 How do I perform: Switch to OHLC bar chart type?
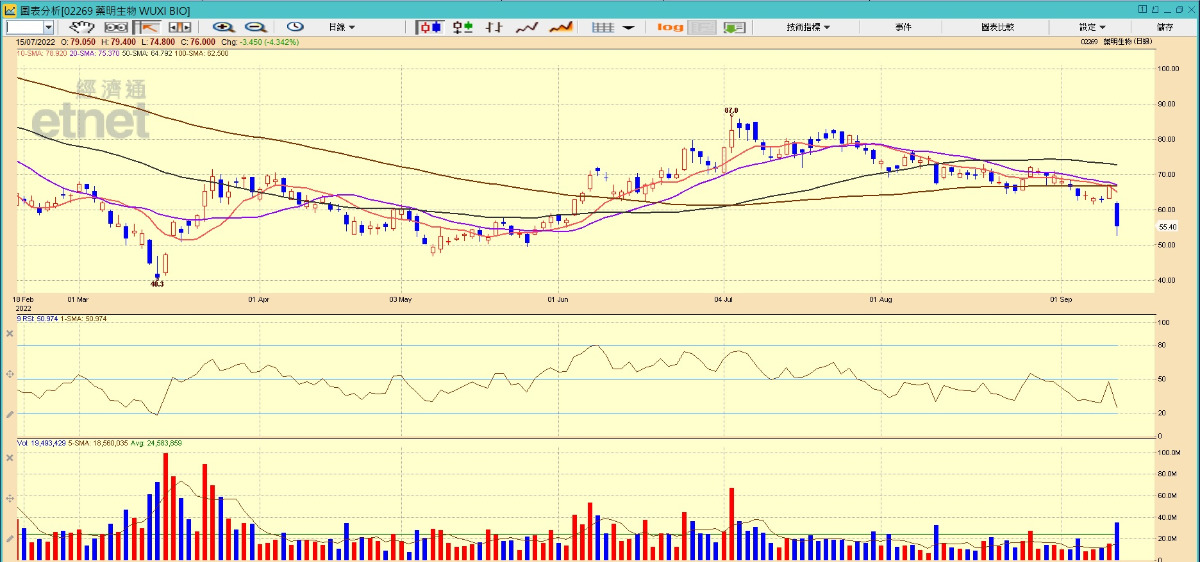click(x=493, y=27)
